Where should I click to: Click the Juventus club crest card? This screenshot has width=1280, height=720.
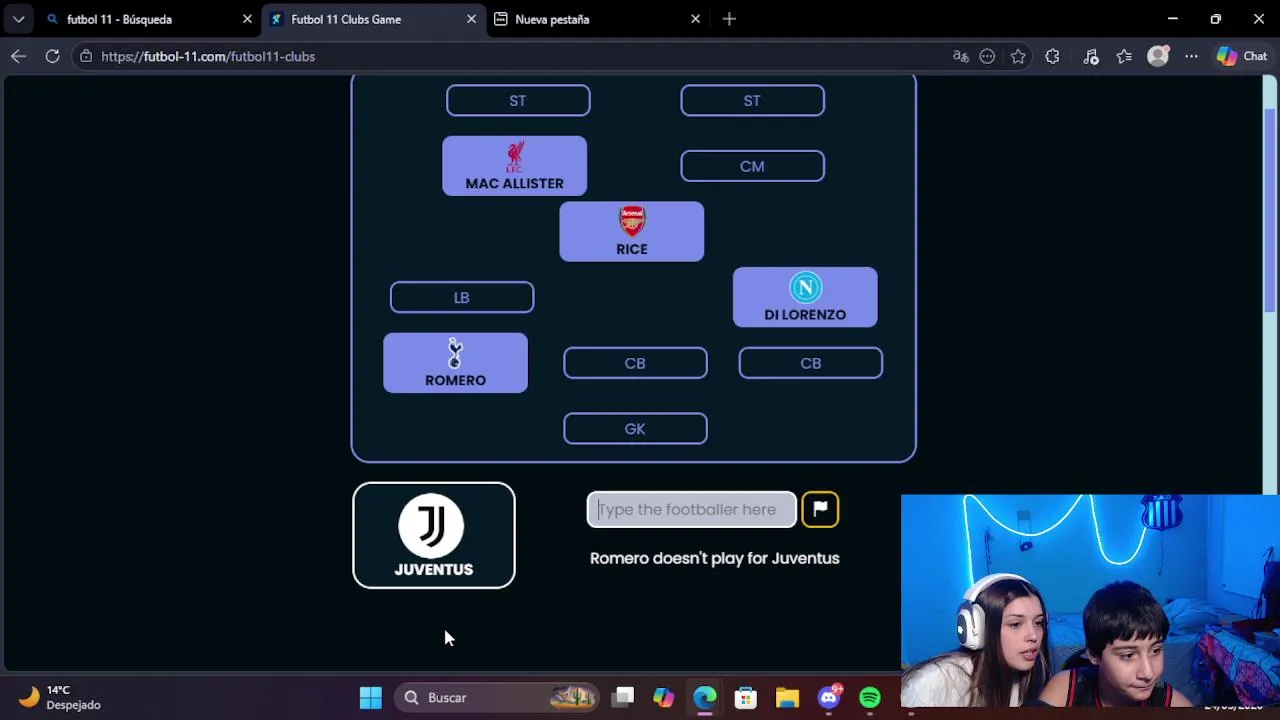pyautogui.click(x=434, y=536)
